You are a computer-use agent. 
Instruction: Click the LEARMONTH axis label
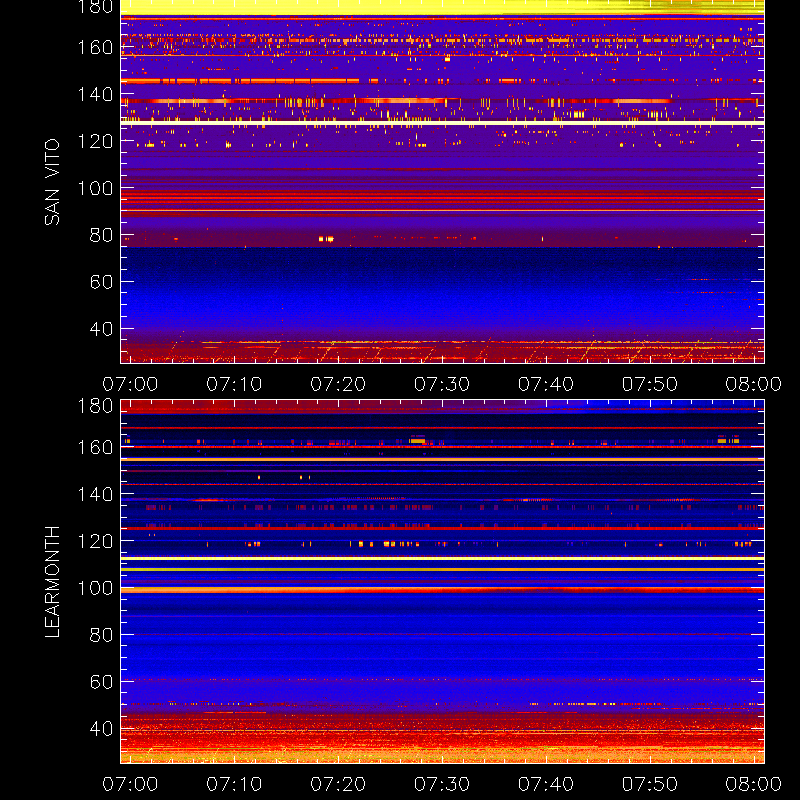tap(52, 582)
